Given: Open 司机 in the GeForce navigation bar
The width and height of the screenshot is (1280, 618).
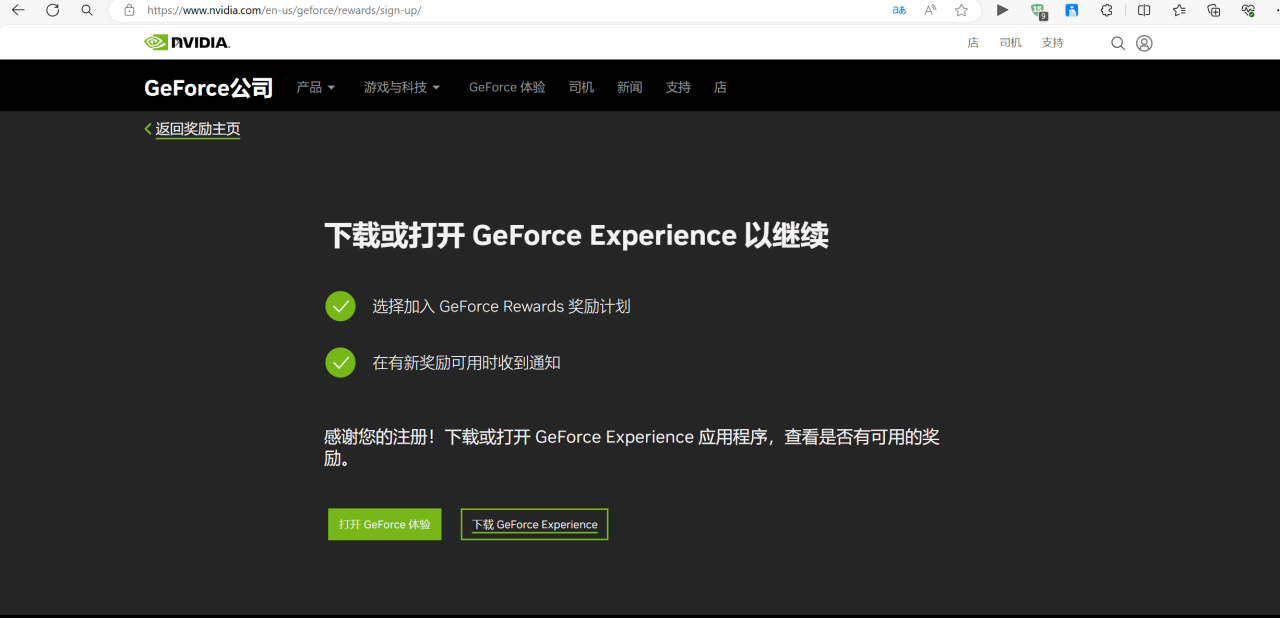Looking at the screenshot, I should (x=581, y=87).
